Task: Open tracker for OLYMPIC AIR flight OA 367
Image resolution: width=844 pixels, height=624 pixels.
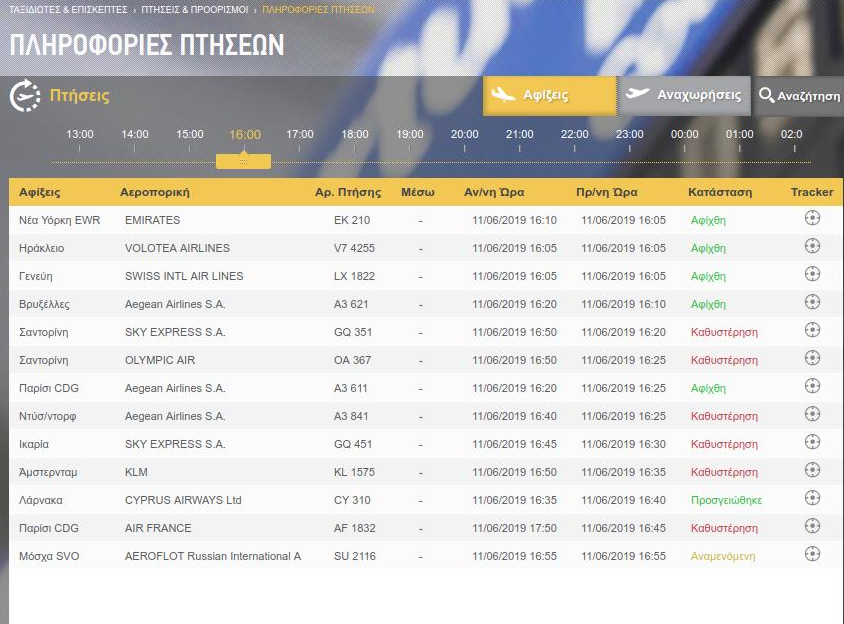Action: 812,358
